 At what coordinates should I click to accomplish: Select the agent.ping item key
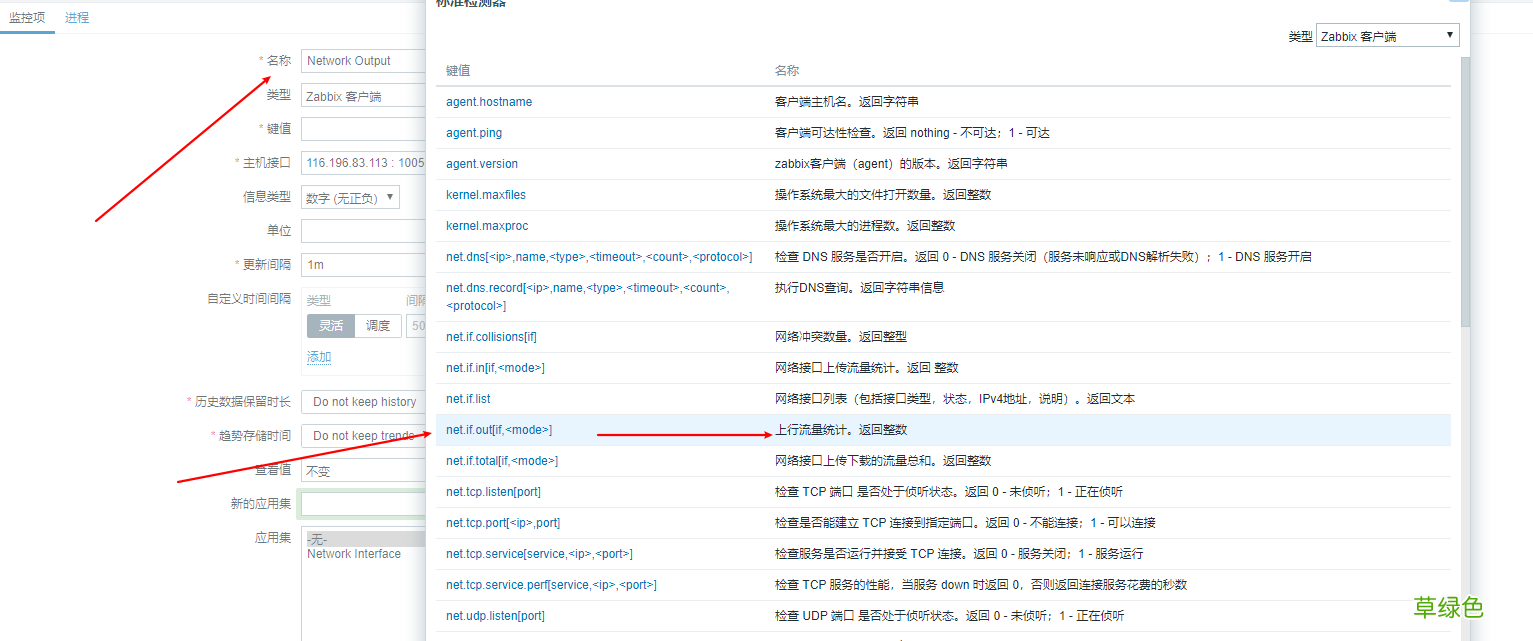coord(473,132)
